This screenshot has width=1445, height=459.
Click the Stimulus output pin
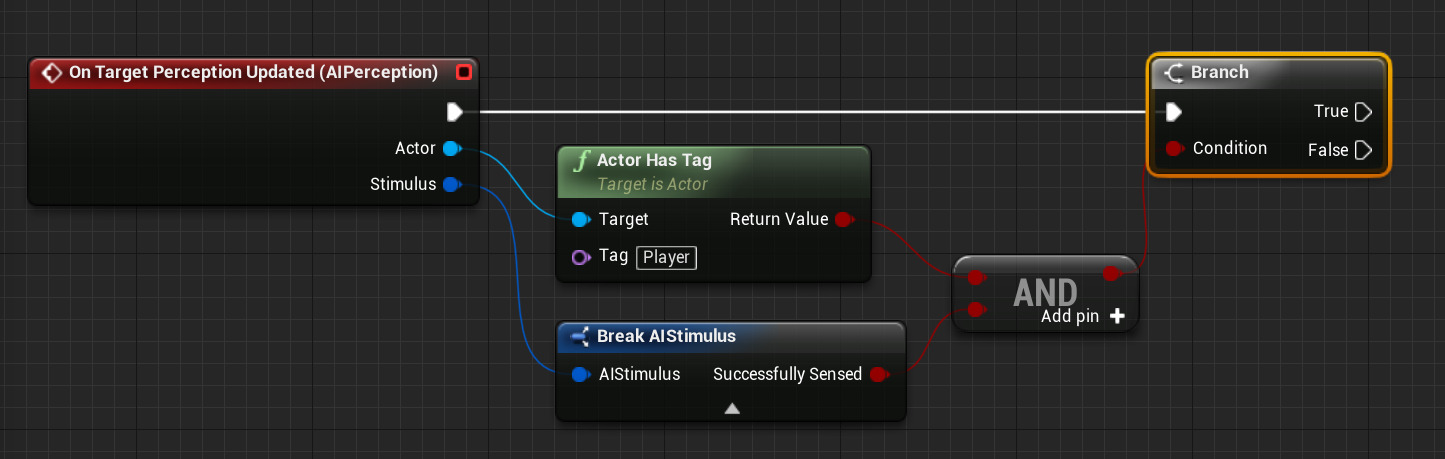451,184
